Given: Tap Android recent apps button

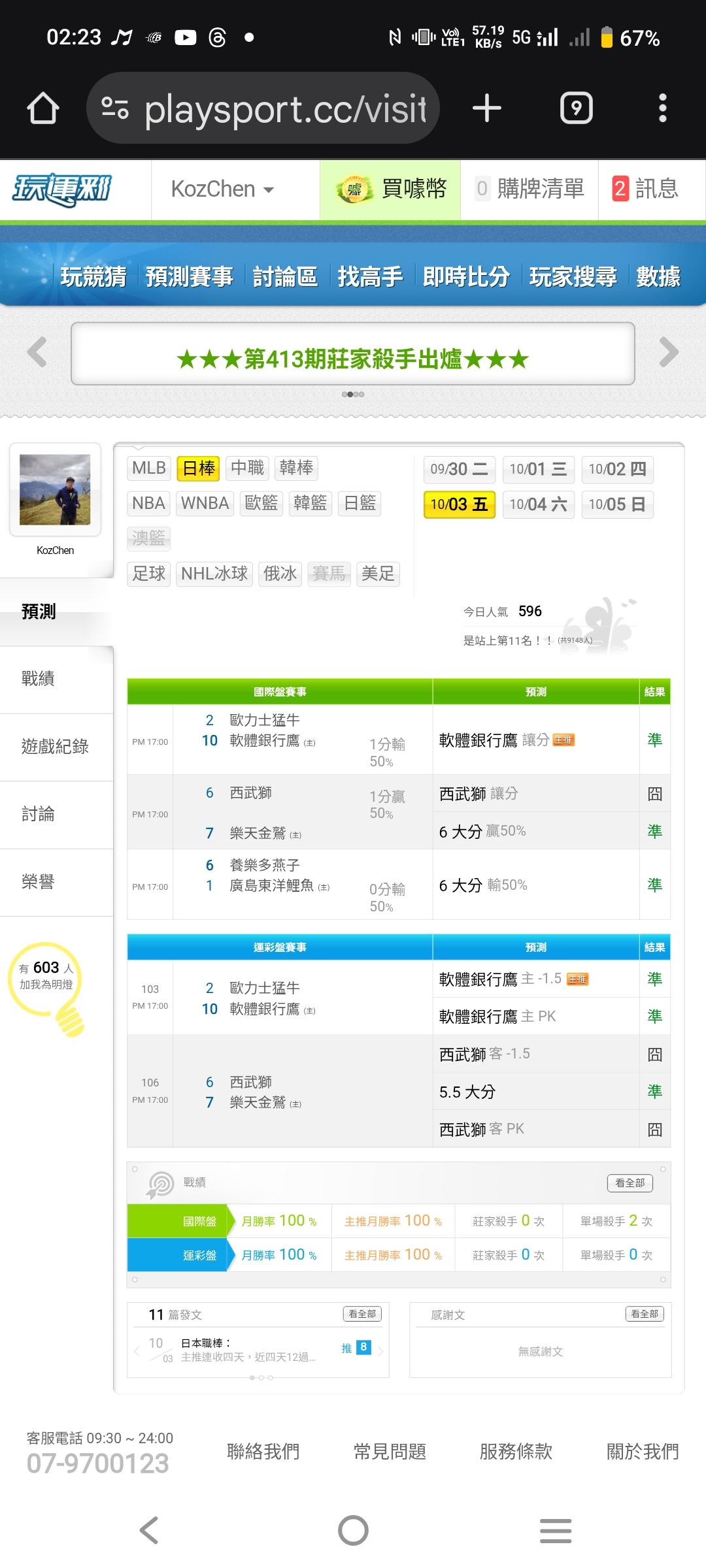Looking at the screenshot, I should coord(556,1531).
